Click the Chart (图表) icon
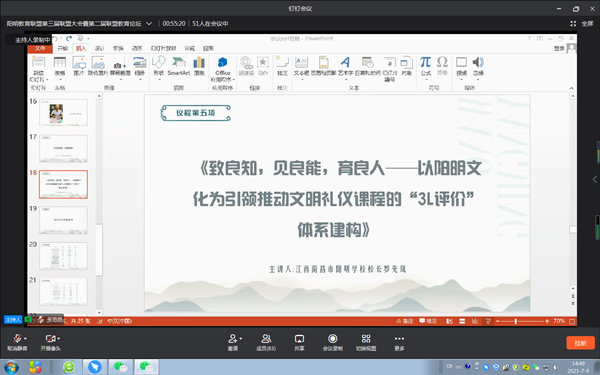The width and height of the screenshot is (600, 375). tap(199, 62)
